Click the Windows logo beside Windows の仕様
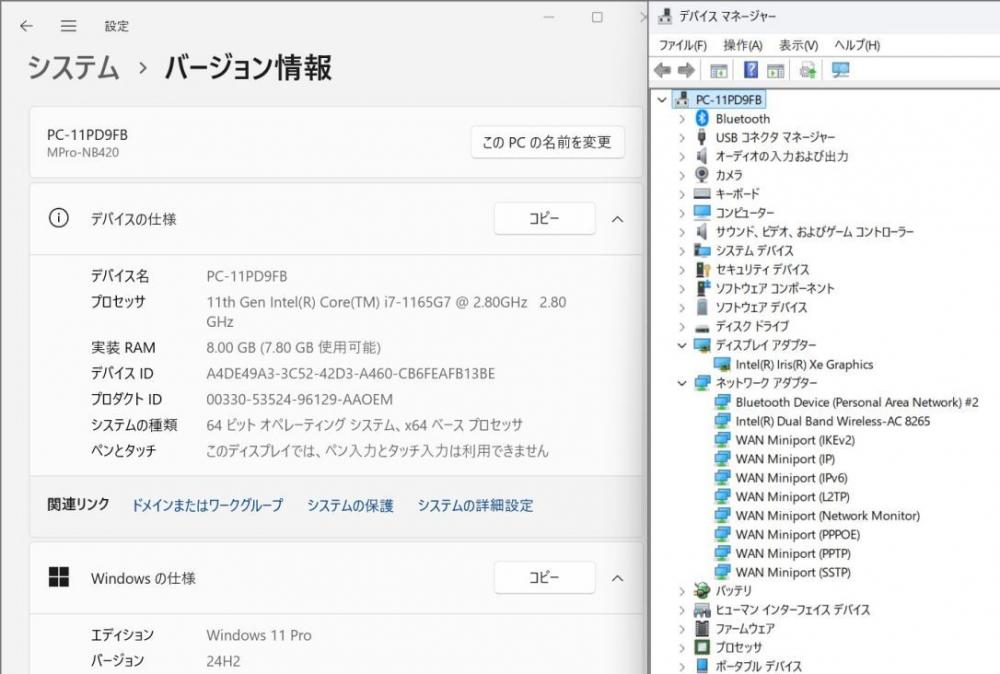 (59, 577)
